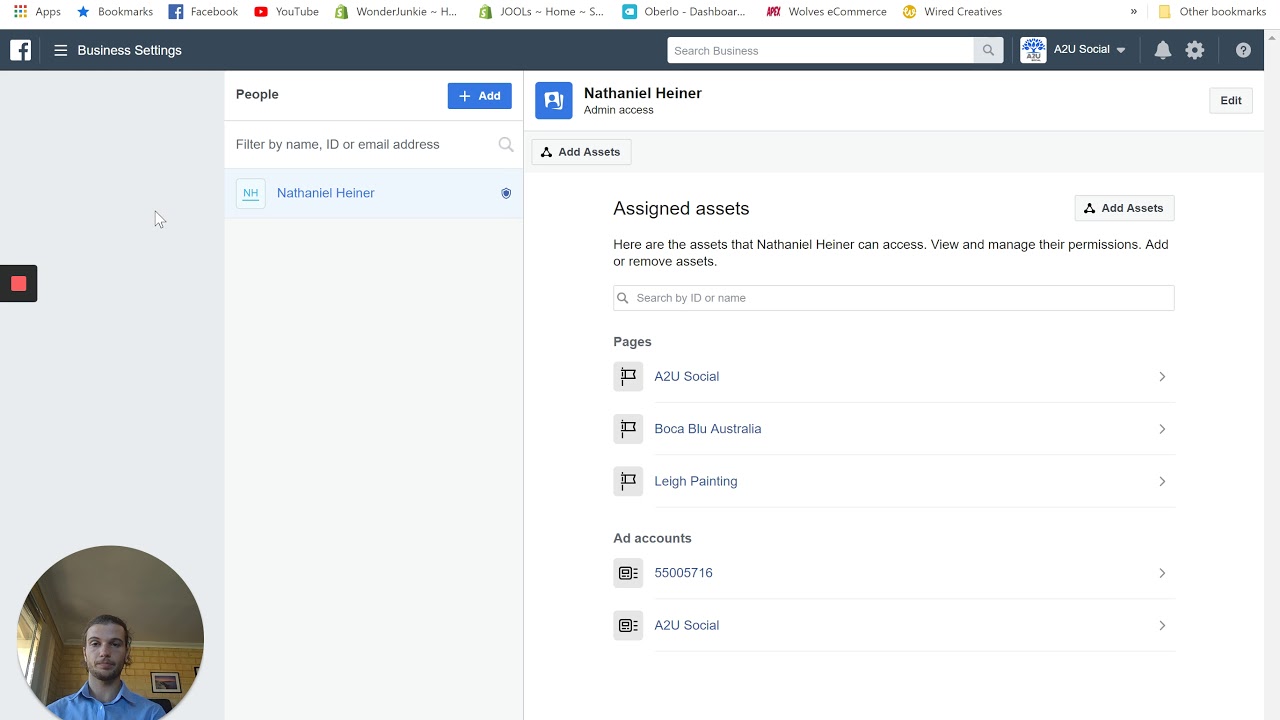Expand the A2U Social page row chevron
Image resolution: width=1280 pixels, height=720 pixels.
tap(1162, 377)
